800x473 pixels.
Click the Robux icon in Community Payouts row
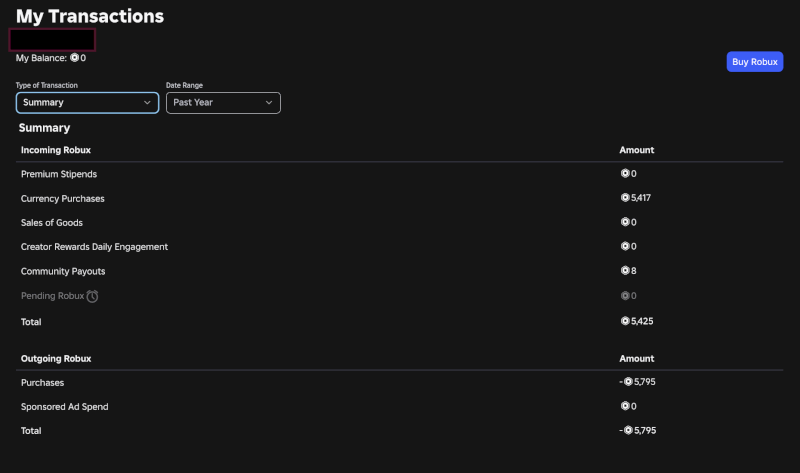[x=625, y=271]
